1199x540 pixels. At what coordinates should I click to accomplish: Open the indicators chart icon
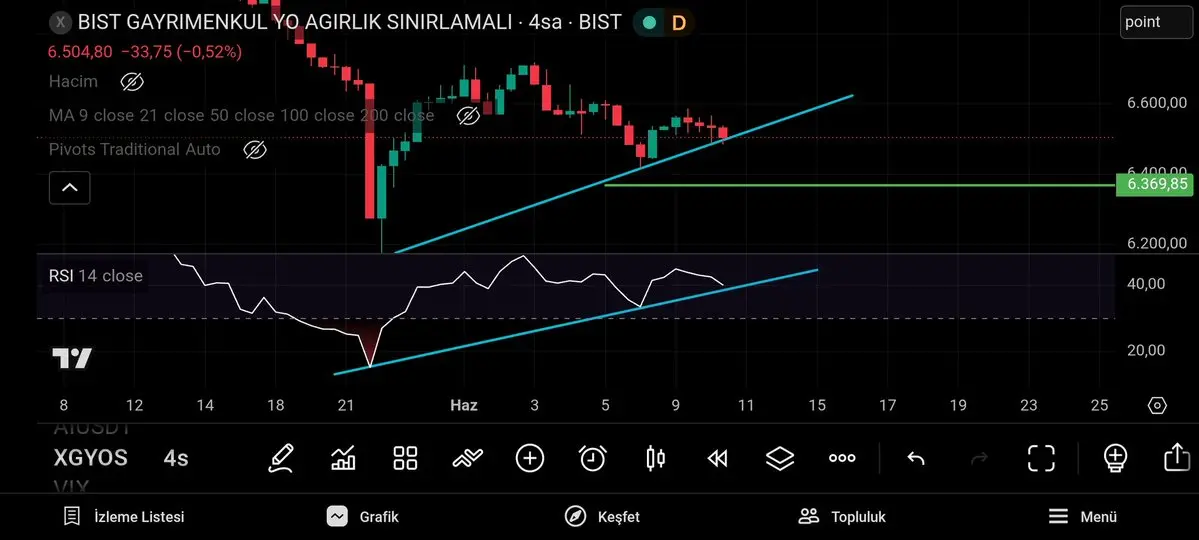coord(343,458)
